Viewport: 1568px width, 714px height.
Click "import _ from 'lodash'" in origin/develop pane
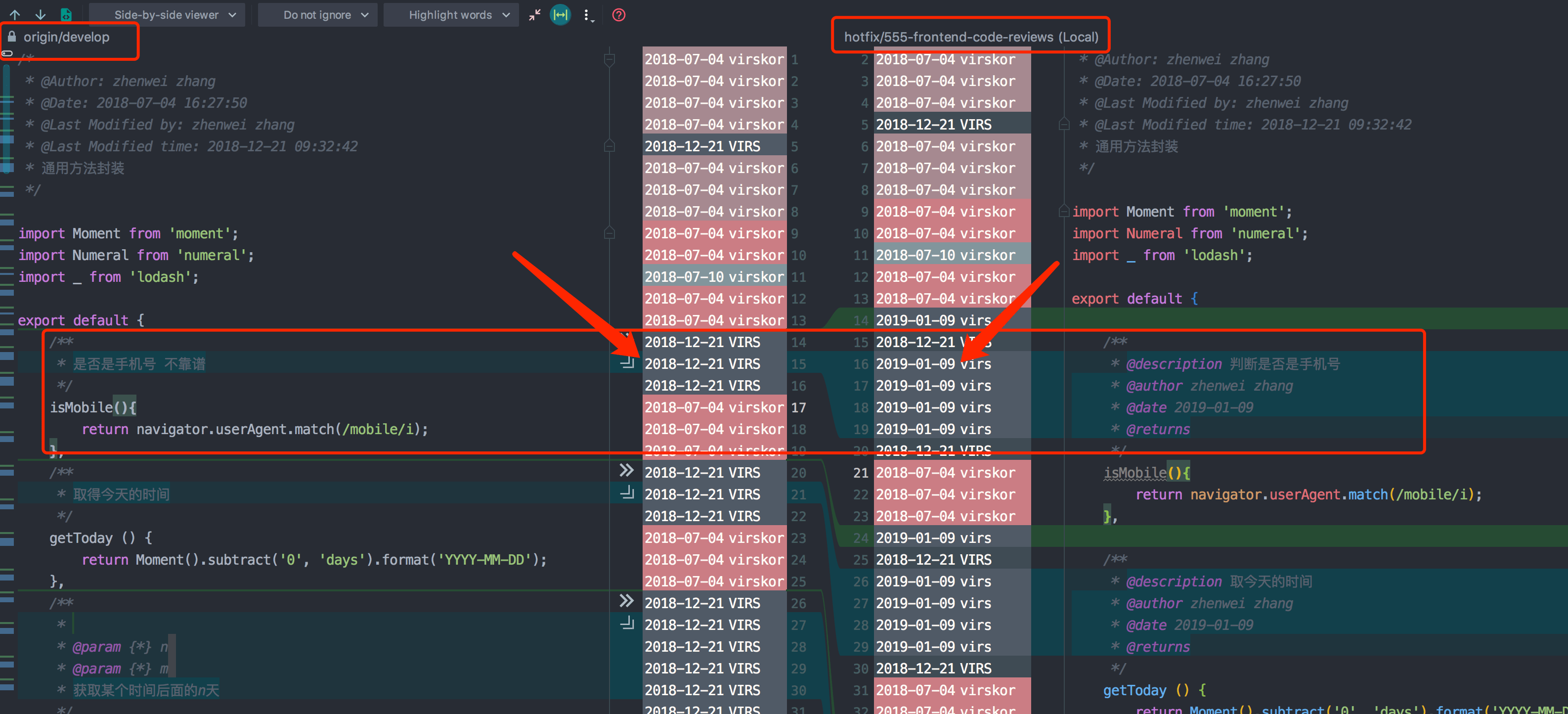tap(108, 277)
